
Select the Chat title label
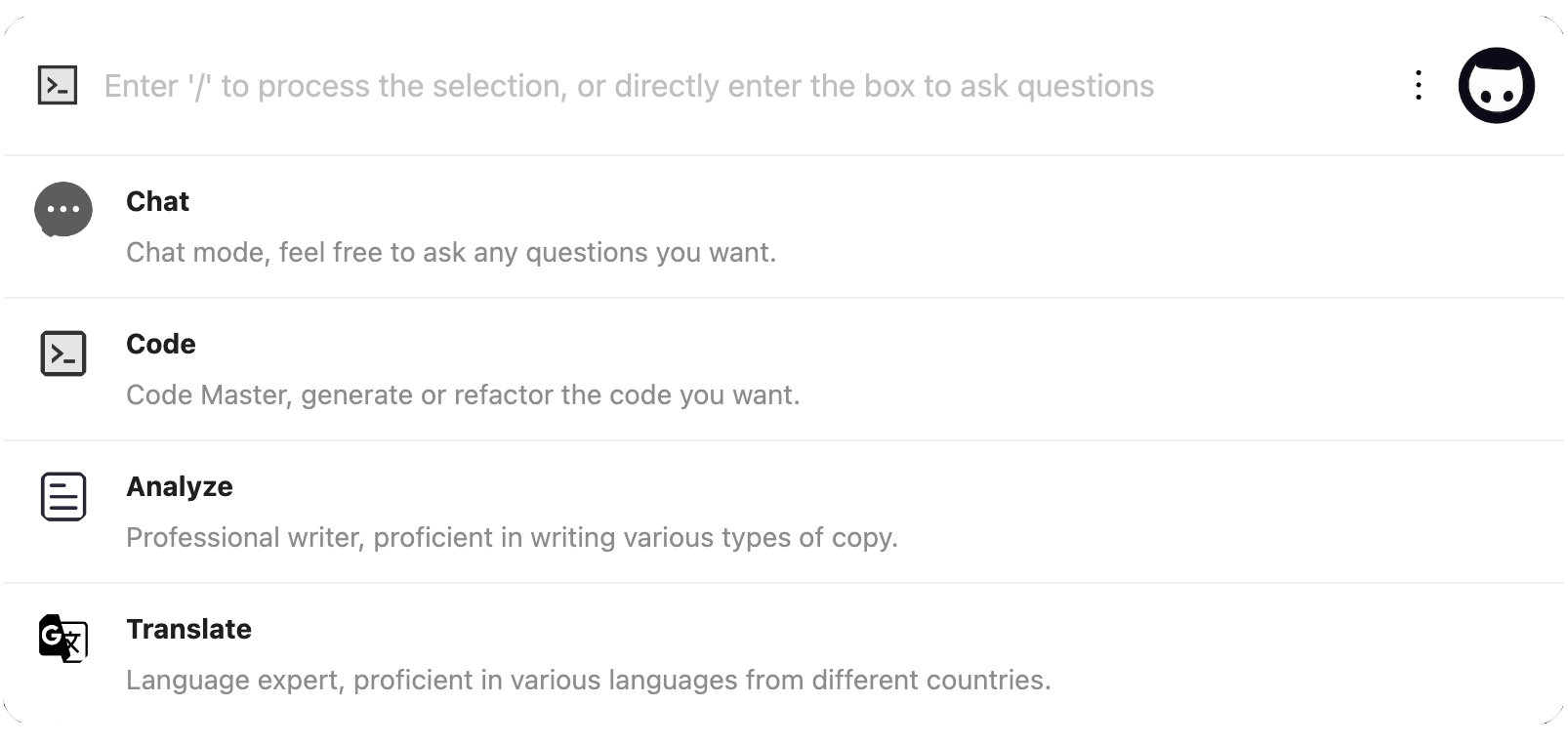coord(157,201)
